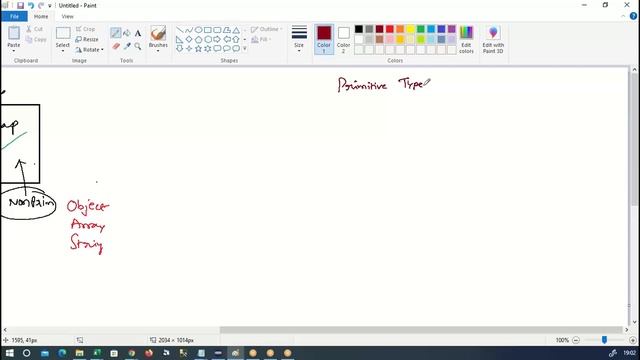Click the Undo arrow in title bar
This screenshot has width=640, height=360.
tap(31, 5)
